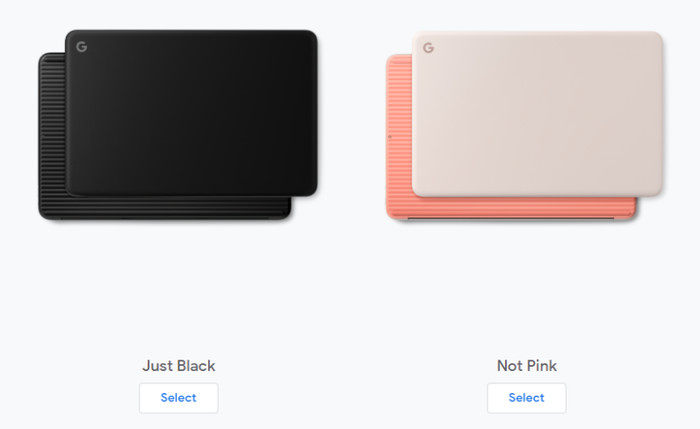Click the word 'Black' in the left label
The width and height of the screenshot is (700, 429).
point(195,366)
